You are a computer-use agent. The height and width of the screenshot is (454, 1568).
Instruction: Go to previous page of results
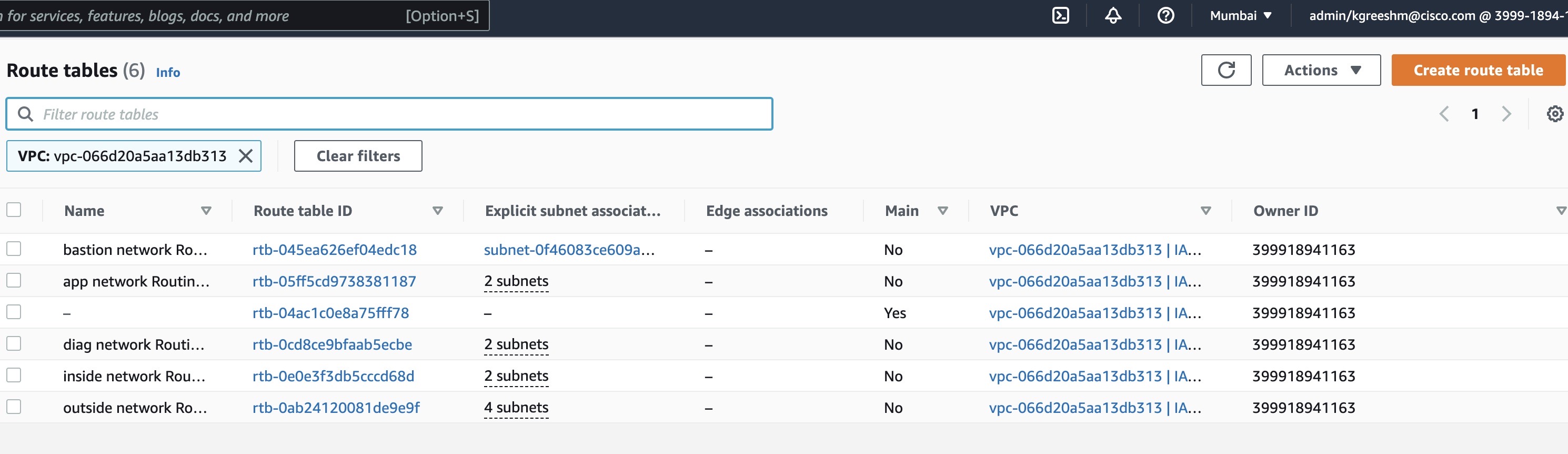pyautogui.click(x=1444, y=114)
